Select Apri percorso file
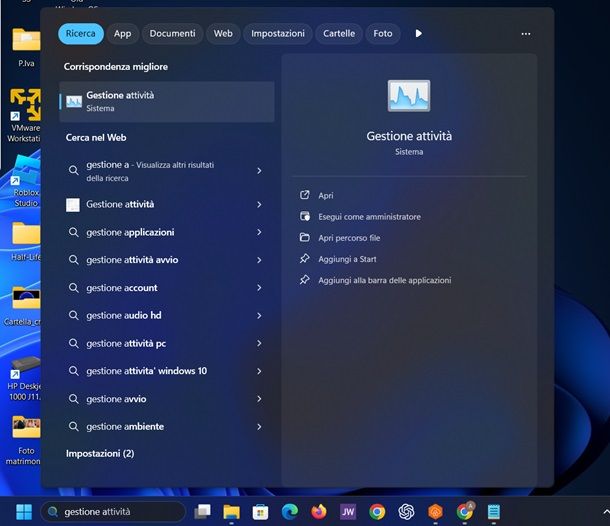Viewport: 610px width, 526px height. coord(349,238)
